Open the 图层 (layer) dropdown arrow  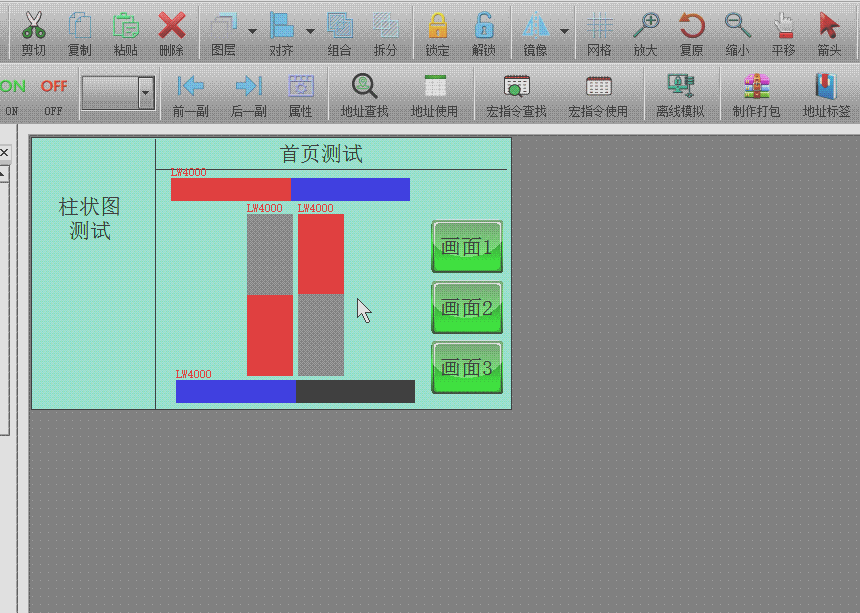tap(252, 32)
